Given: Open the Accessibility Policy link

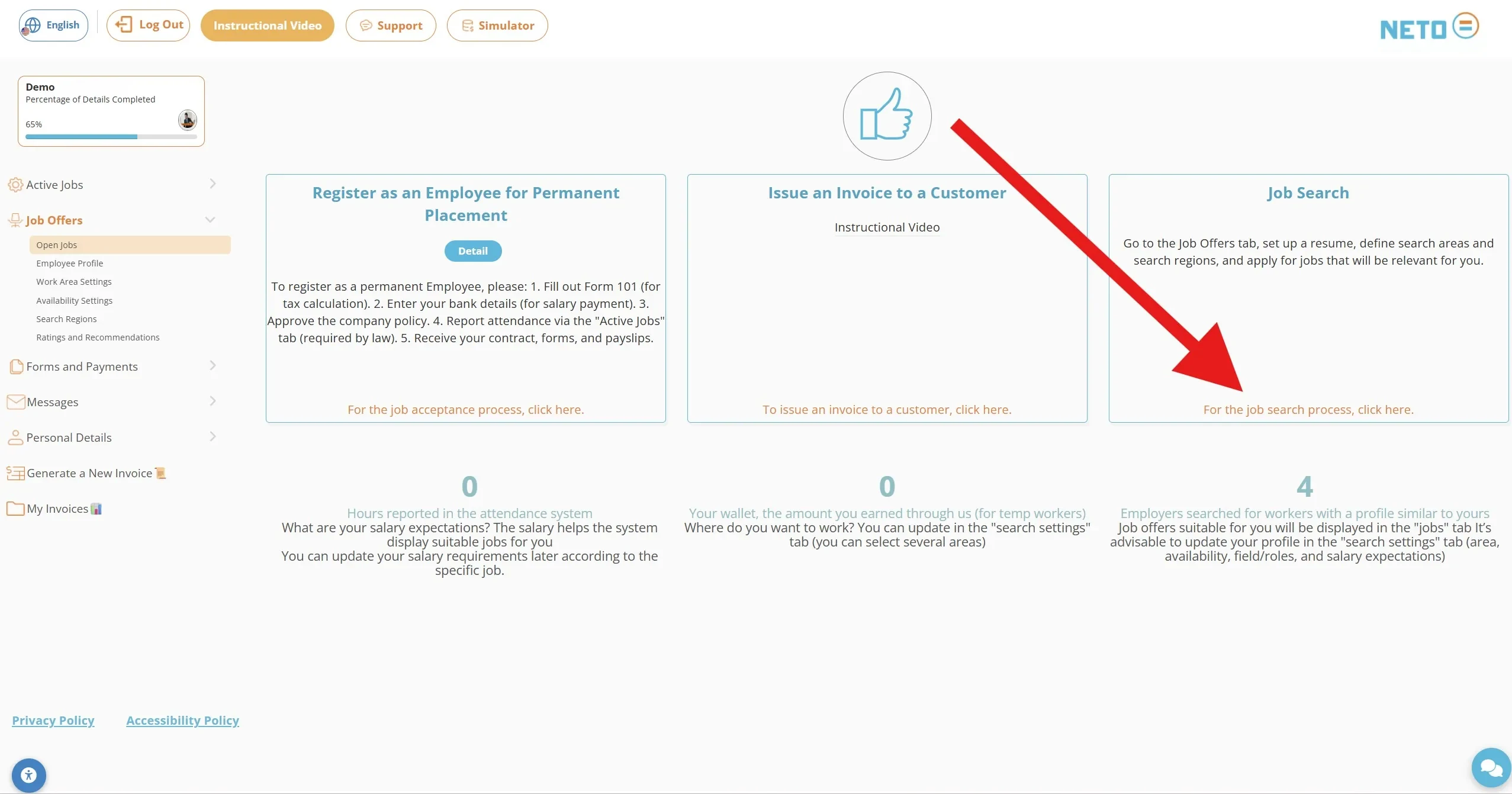Looking at the screenshot, I should pos(182,721).
